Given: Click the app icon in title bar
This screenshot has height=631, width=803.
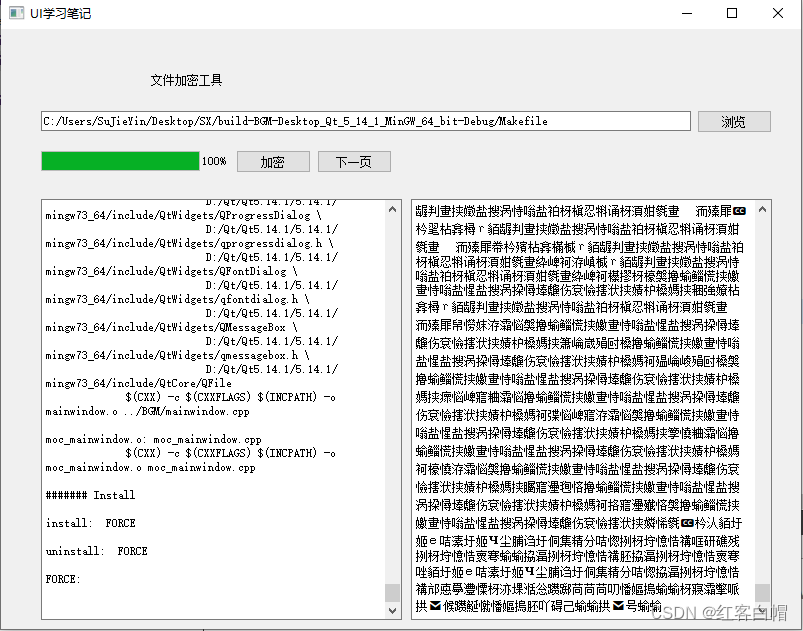Looking at the screenshot, I should pos(16,13).
